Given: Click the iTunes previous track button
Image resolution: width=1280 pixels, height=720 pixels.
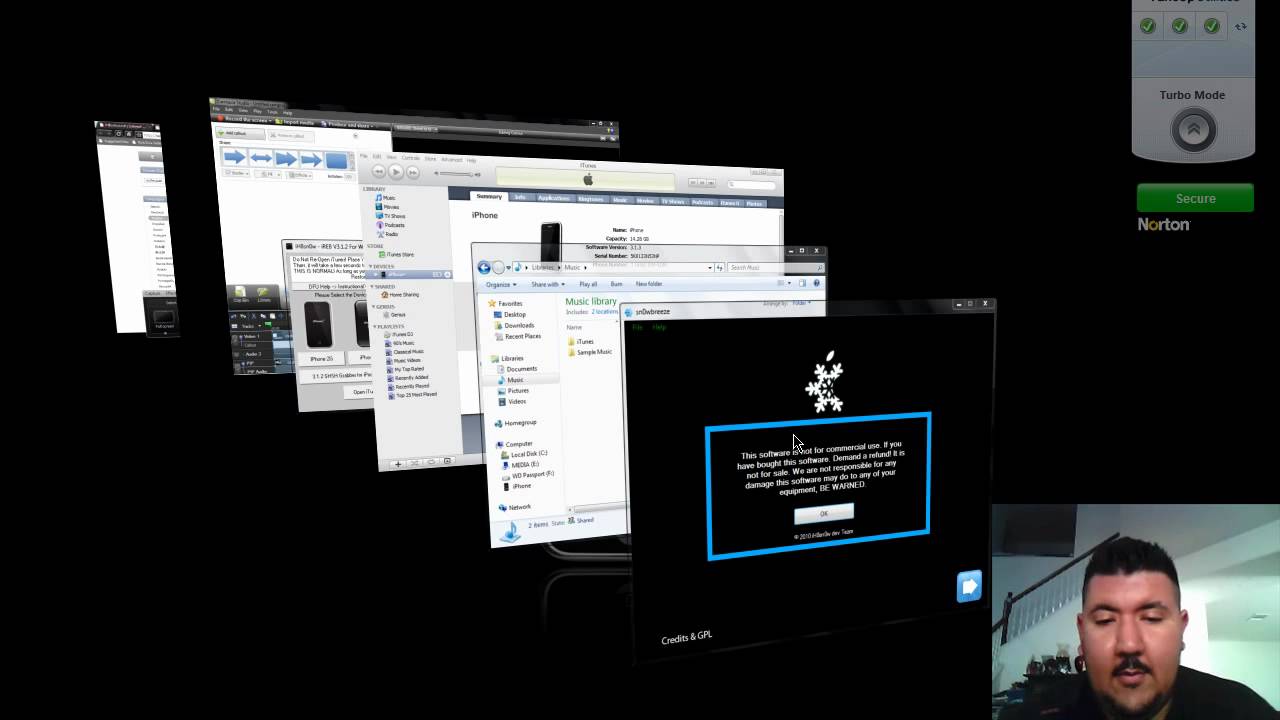Looking at the screenshot, I should tap(378, 171).
